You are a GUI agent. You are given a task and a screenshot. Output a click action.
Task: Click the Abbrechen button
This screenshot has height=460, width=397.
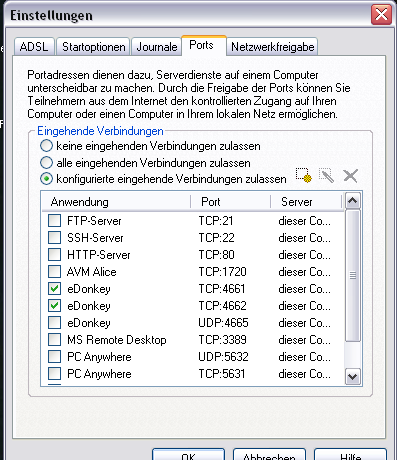[269, 455]
